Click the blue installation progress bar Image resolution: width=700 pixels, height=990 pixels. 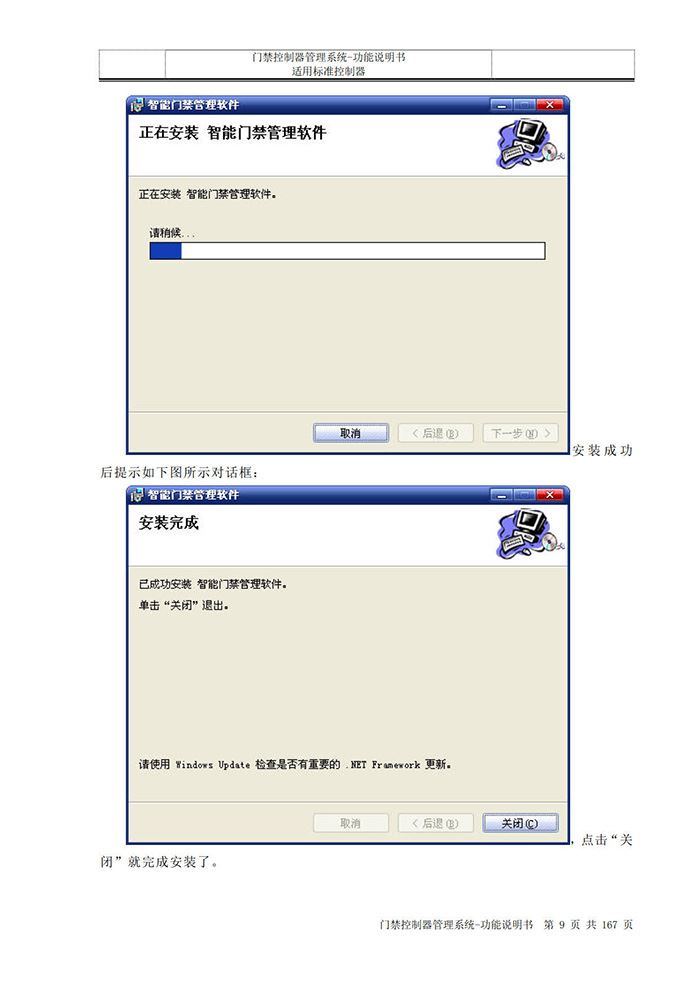click(347, 251)
